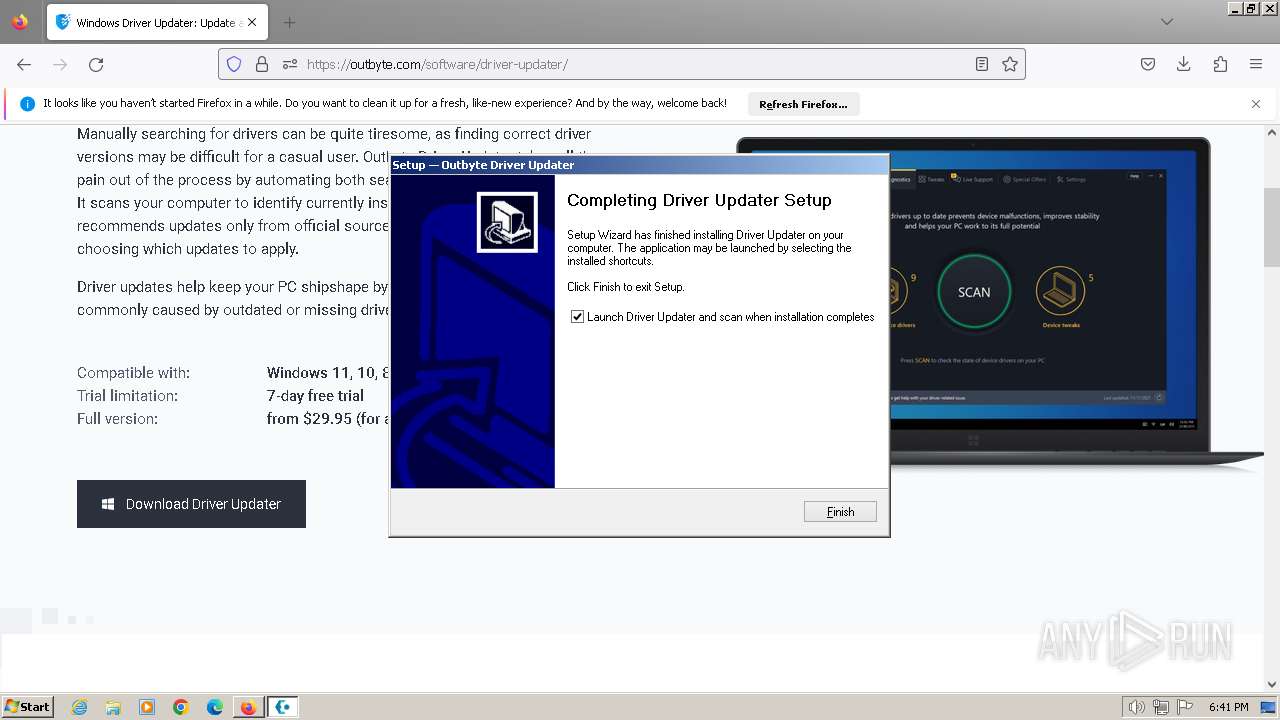Click the notification info icon
Screen dimensions: 1280x720
coord(27,104)
